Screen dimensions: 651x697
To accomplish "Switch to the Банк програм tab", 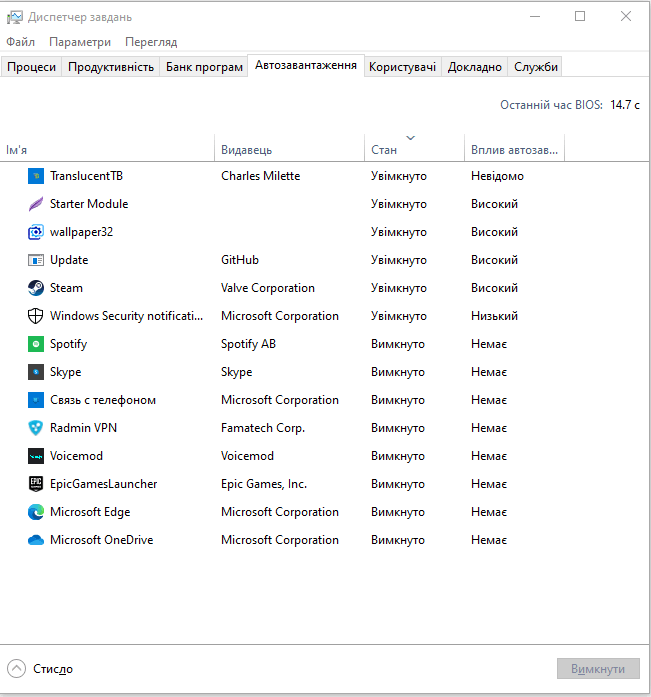I will click(x=204, y=67).
